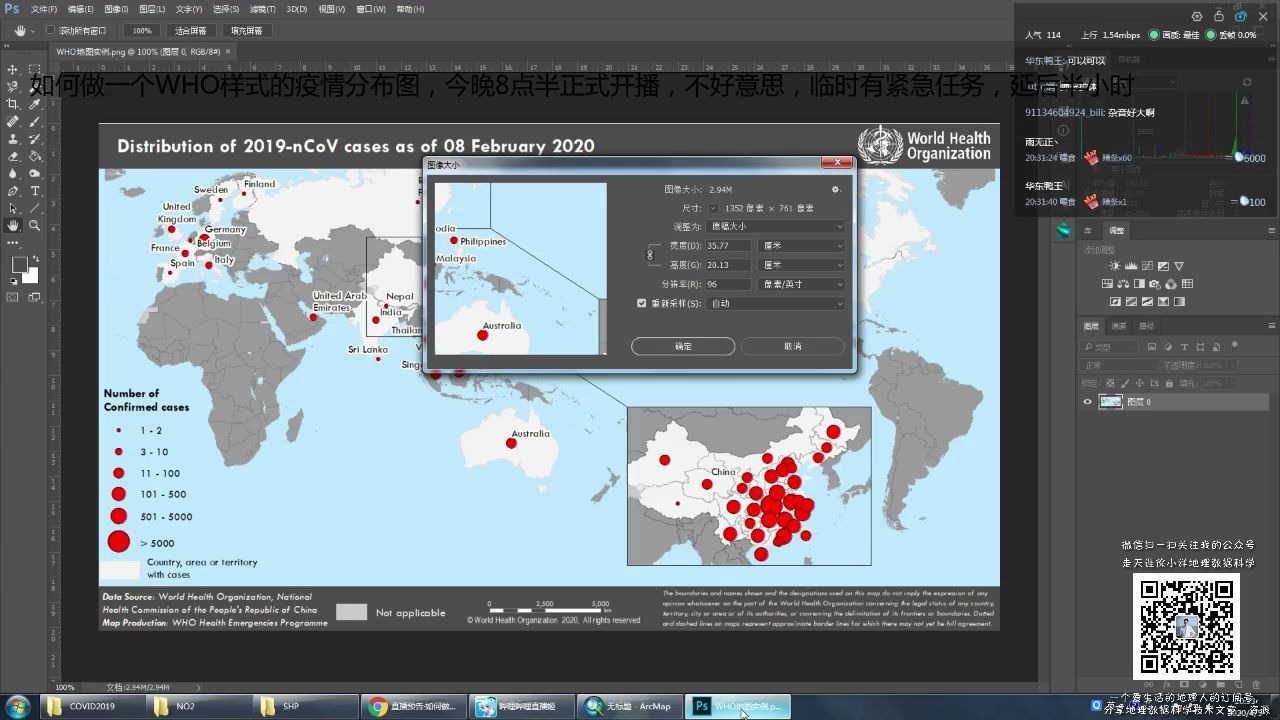Click the foreground color swatch

(x=19, y=265)
